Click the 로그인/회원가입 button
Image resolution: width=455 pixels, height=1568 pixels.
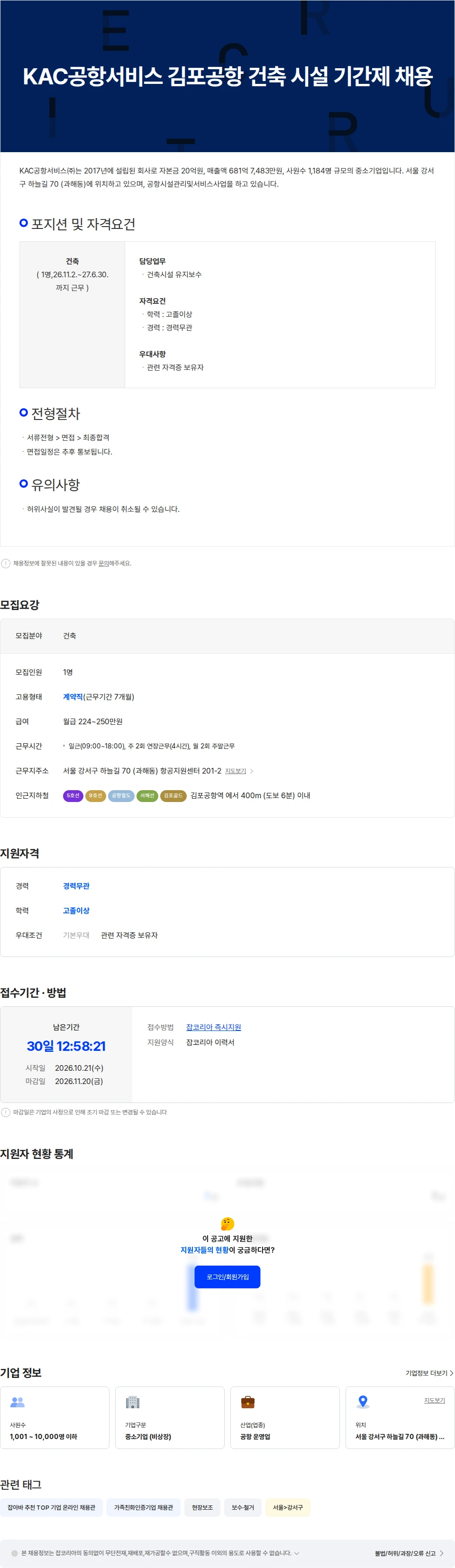[227, 1277]
